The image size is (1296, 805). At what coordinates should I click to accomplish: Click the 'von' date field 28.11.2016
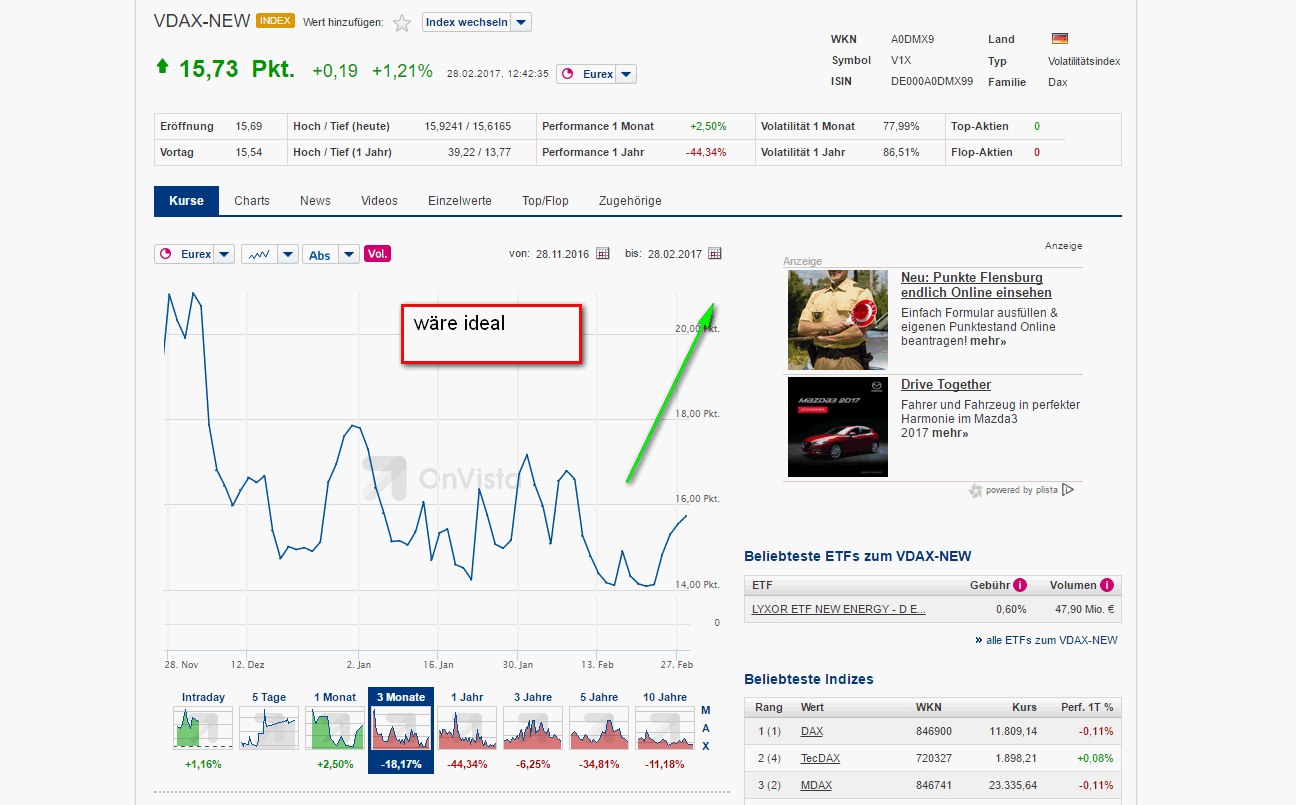564,254
